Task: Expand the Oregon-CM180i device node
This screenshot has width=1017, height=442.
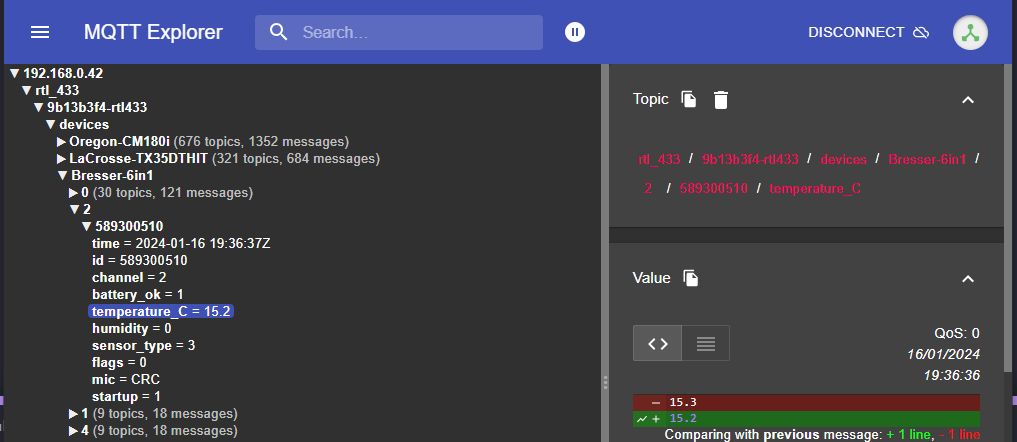Action: [62, 142]
